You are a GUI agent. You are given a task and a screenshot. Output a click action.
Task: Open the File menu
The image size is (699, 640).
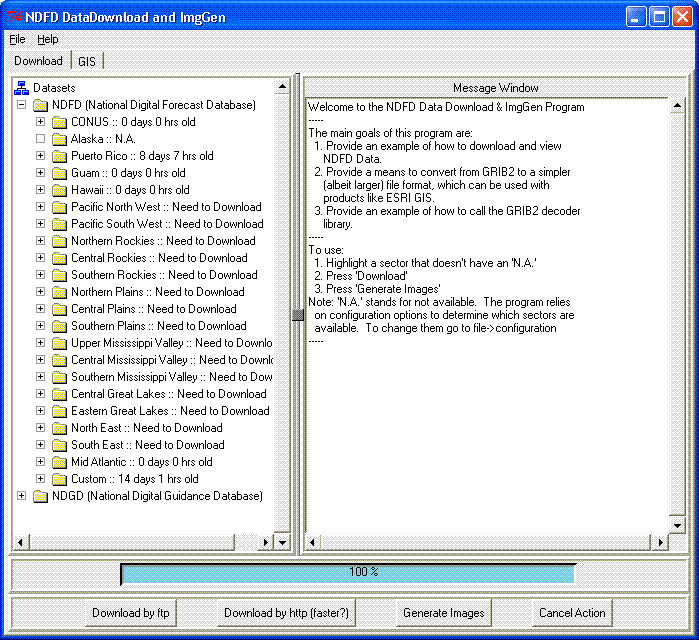17,39
